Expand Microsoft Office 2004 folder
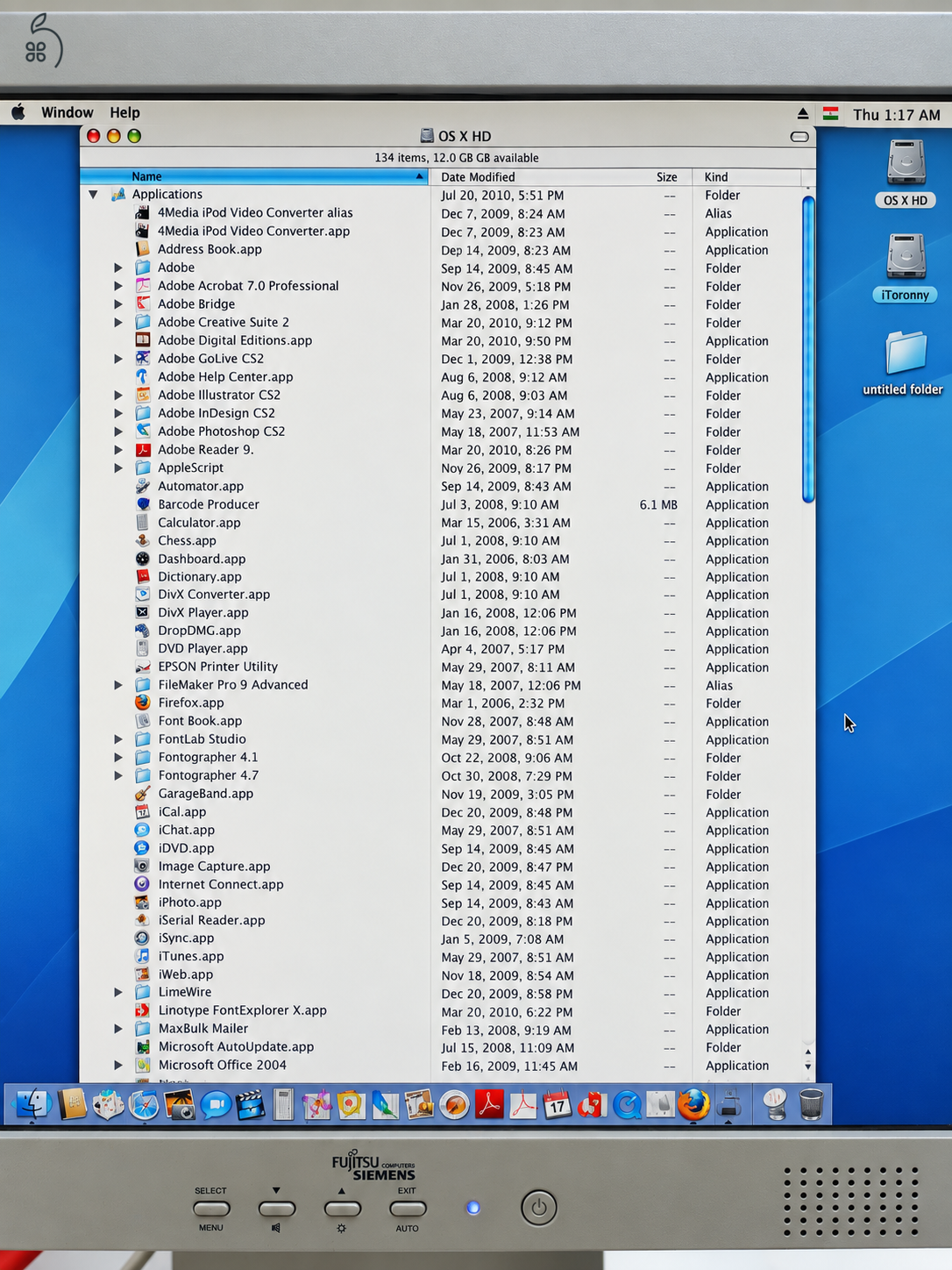The height and width of the screenshot is (1270, 952). tap(118, 1065)
